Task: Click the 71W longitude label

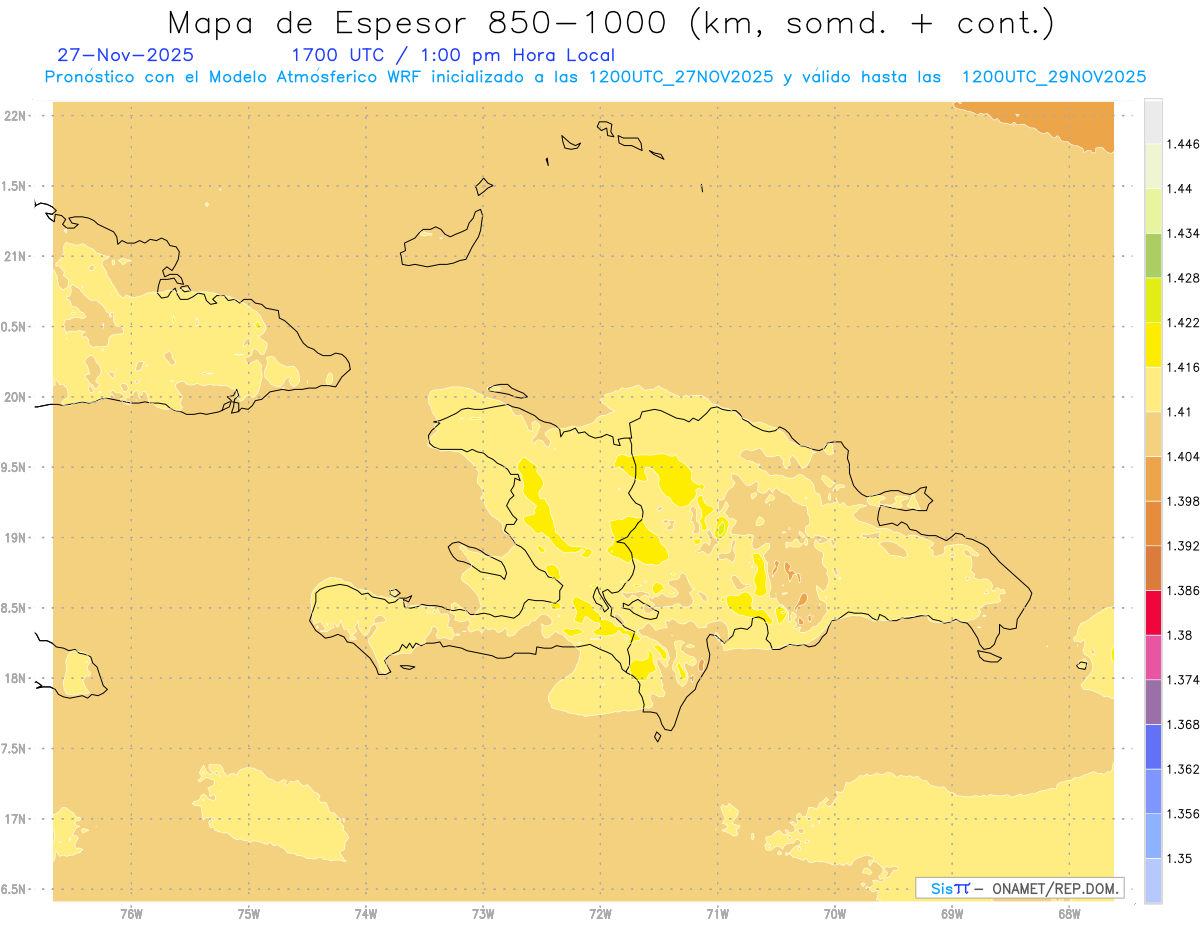Action: 717,914
